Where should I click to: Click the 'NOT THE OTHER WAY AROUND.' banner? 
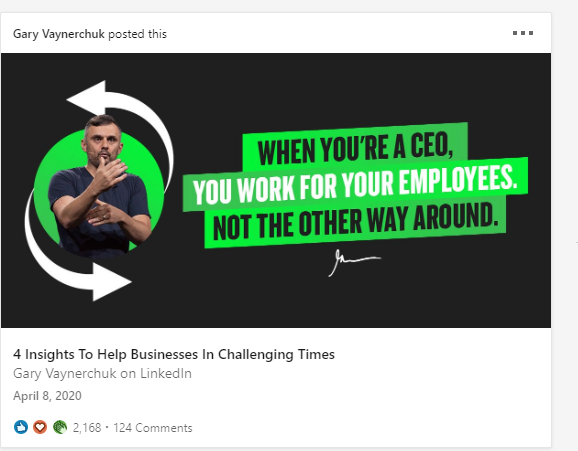tap(355, 221)
